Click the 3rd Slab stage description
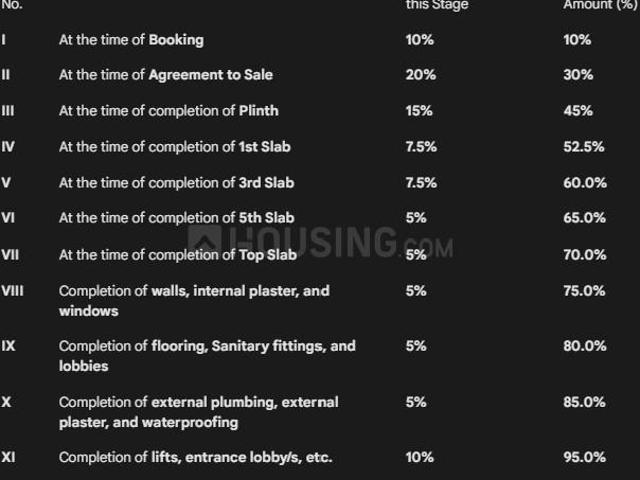640x480 pixels. pos(176,183)
